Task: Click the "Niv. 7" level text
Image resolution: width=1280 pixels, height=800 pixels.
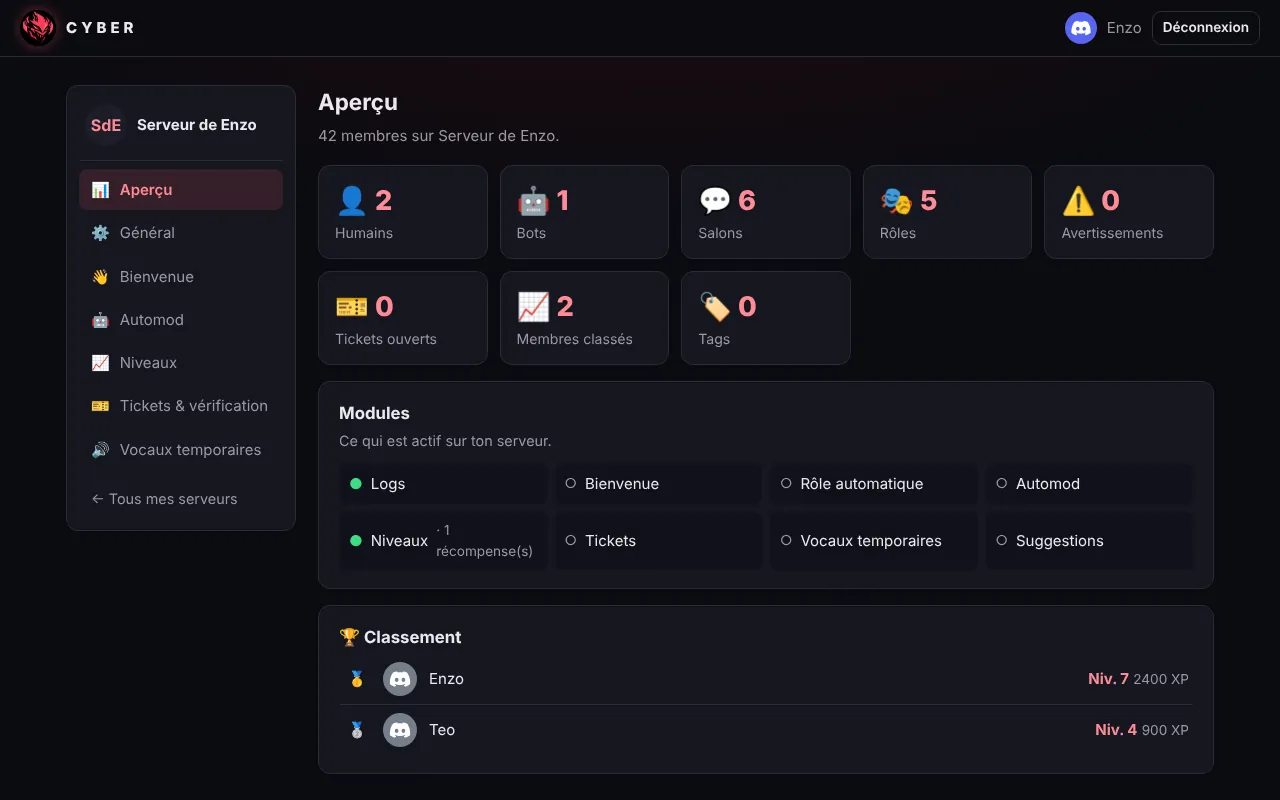Action: 1108,679
